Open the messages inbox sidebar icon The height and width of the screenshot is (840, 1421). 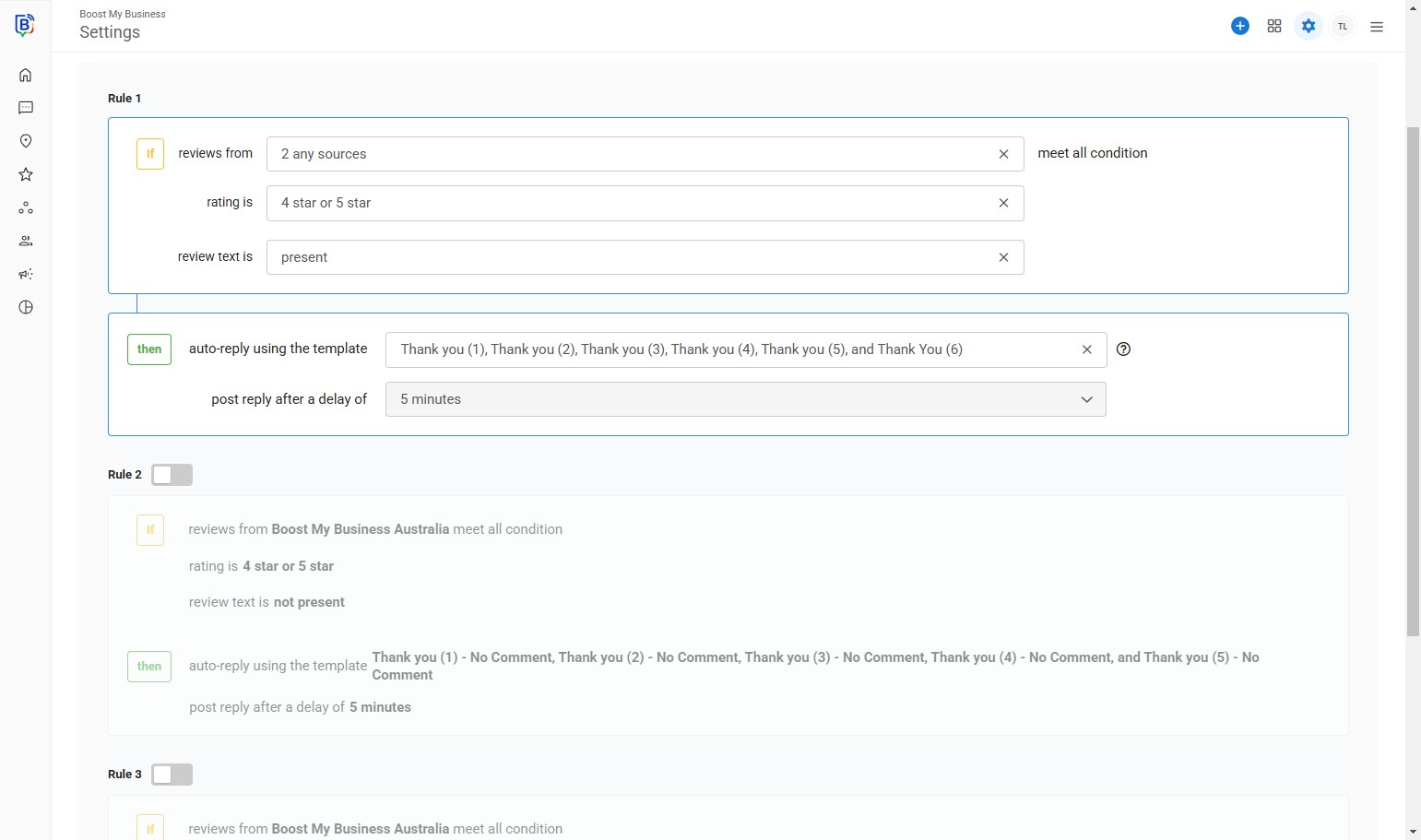pyautogui.click(x=26, y=108)
